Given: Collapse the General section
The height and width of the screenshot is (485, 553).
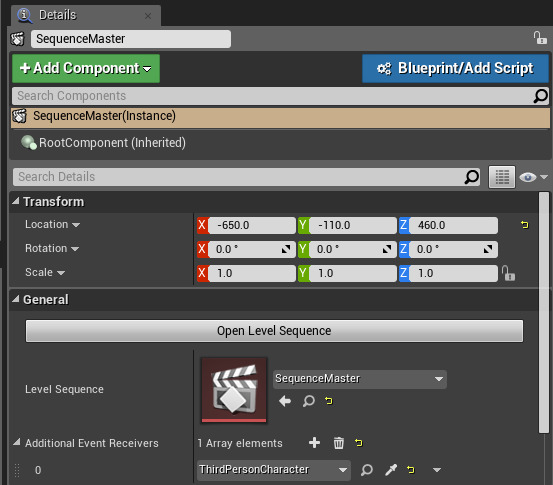Looking at the screenshot, I should (x=16, y=299).
